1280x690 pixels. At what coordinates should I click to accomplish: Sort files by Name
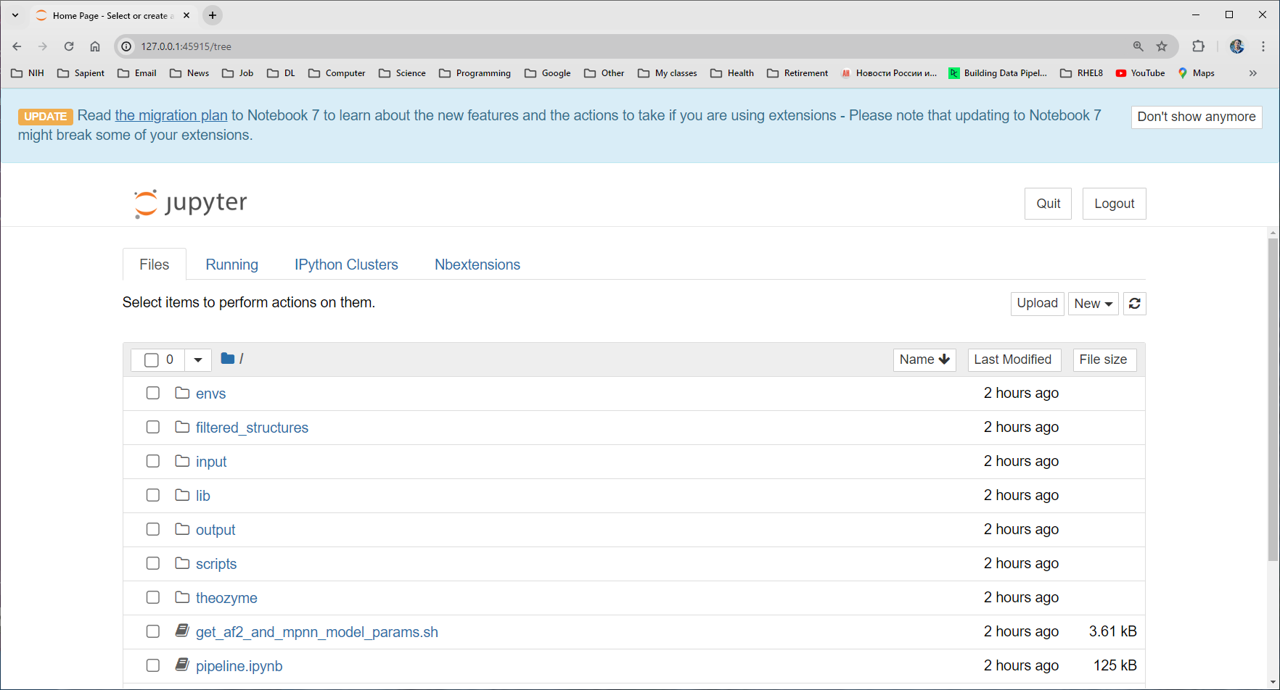click(924, 359)
